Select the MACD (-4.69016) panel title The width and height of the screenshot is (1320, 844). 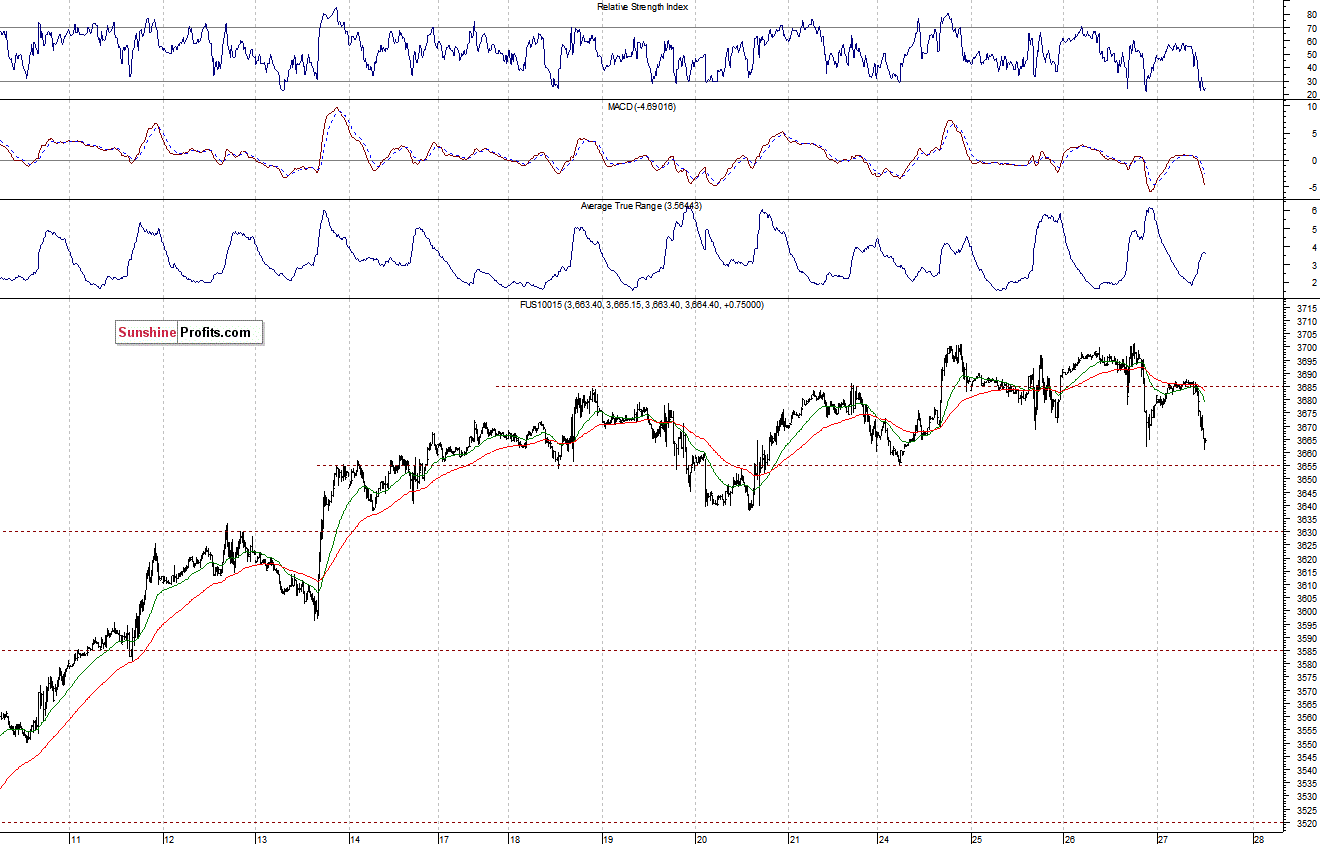(642, 106)
